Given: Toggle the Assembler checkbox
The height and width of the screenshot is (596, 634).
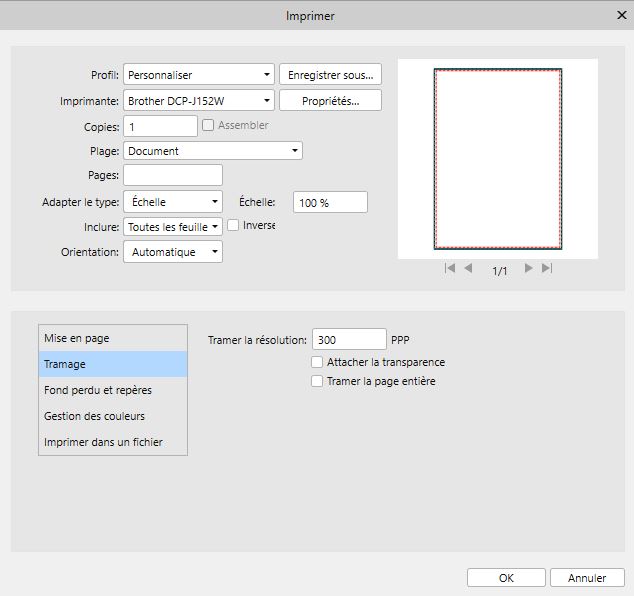Looking at the screenshot, I should (208, 125).
